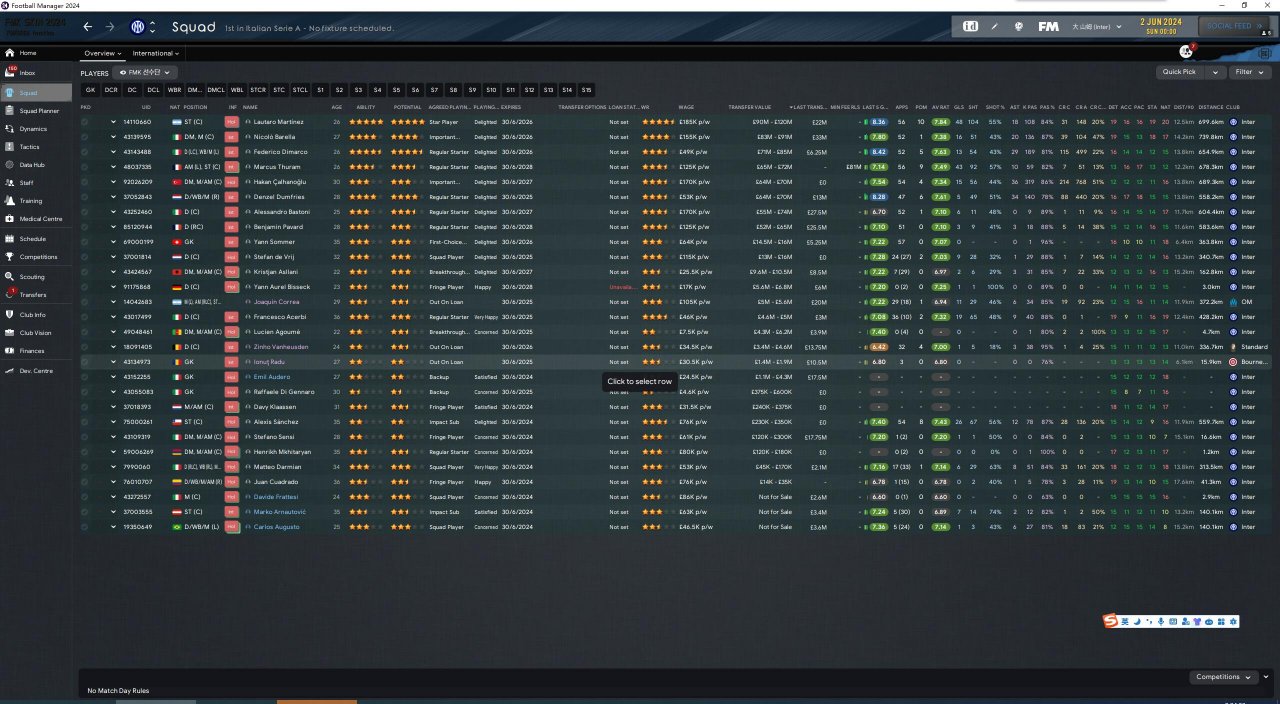Viewport: 1280px width, 704px height.
Task: Open the Inbox with 150 badge
Action: click(x=27, y=73)
